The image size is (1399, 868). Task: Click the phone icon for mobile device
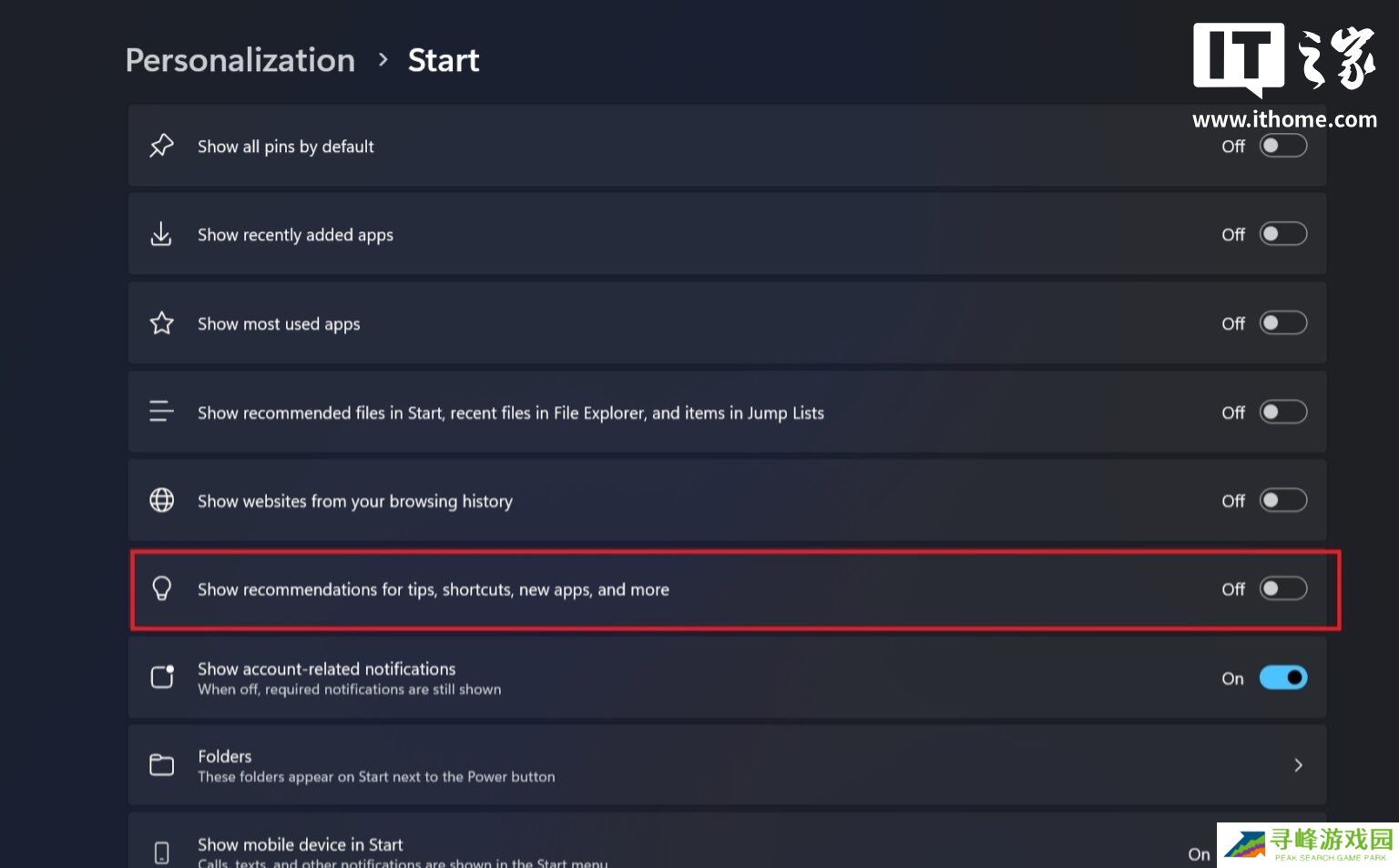click(161, 853)
